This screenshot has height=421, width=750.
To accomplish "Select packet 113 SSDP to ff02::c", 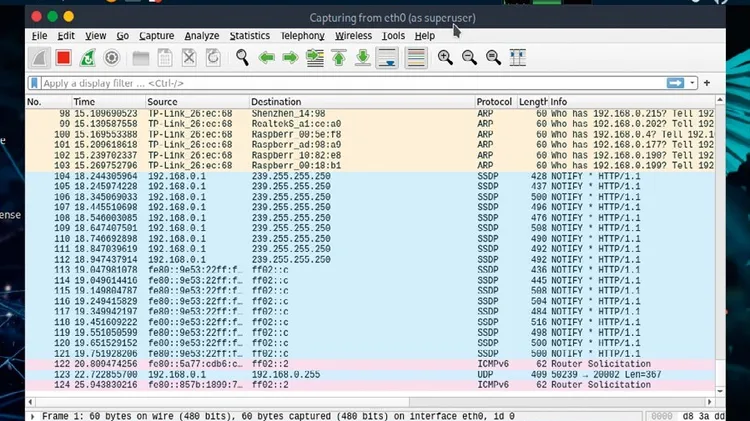I will (370, 270).
